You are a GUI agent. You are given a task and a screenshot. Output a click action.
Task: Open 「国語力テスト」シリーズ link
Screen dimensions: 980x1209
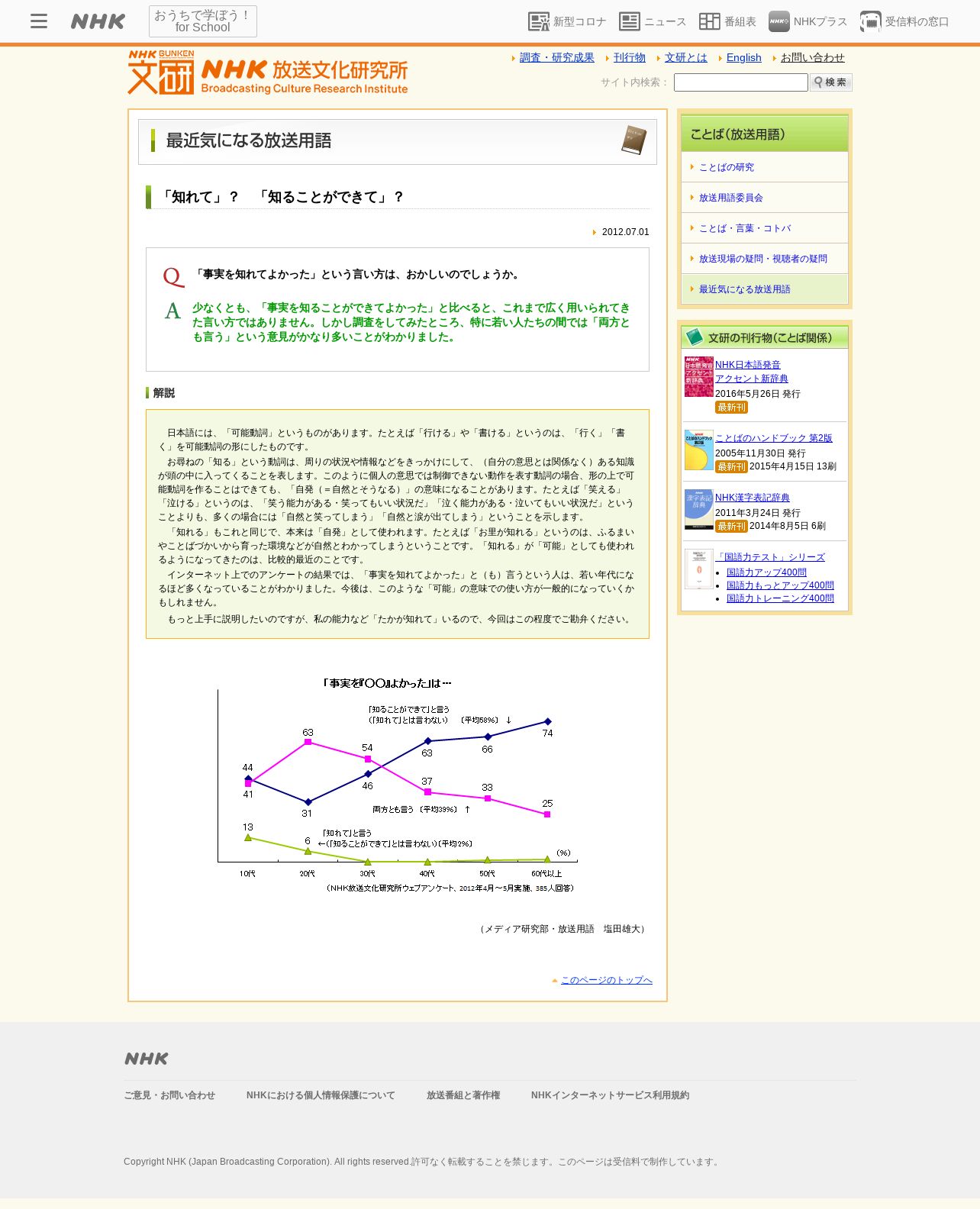[770, 557]
